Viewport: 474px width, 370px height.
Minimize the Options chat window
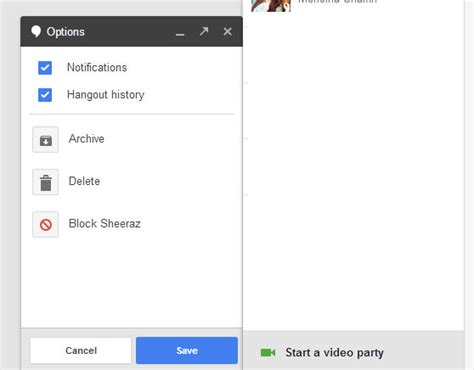[180, 34]
